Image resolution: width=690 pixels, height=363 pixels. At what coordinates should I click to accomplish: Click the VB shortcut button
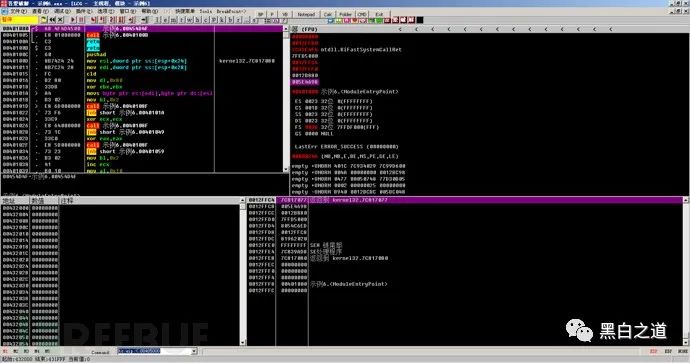pos(285,14)
